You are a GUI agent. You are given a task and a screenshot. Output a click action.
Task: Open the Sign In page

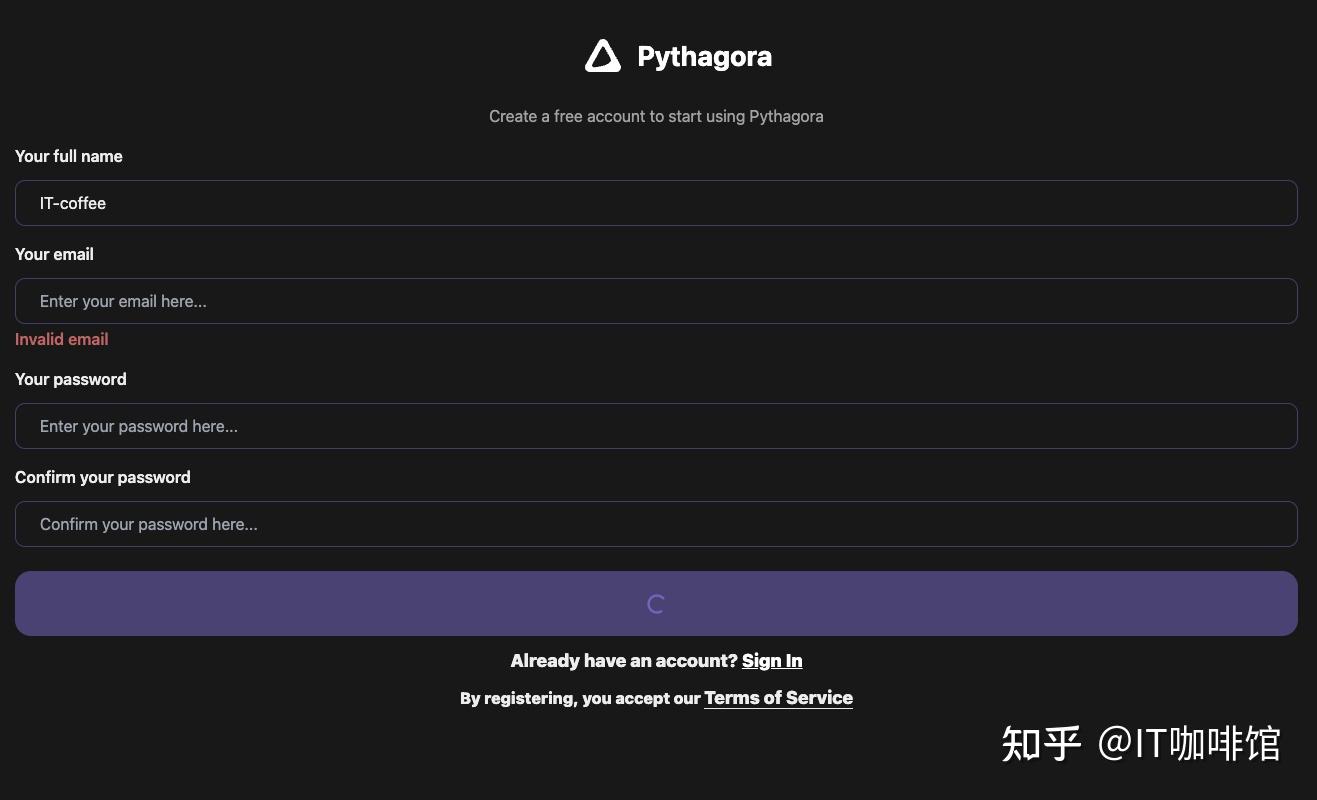772,660
